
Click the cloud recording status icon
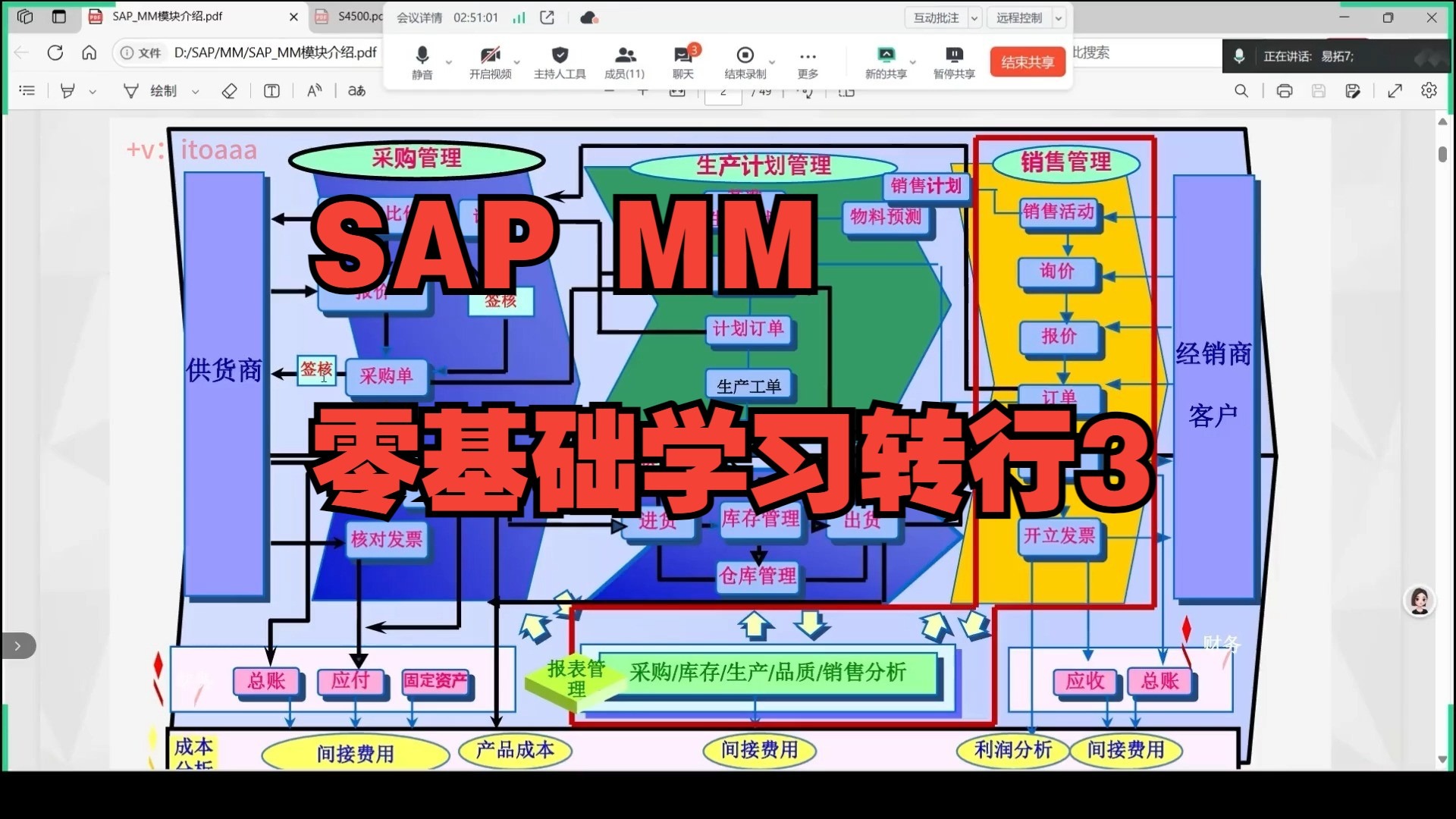pyautogui.click(x=588, y=17)
